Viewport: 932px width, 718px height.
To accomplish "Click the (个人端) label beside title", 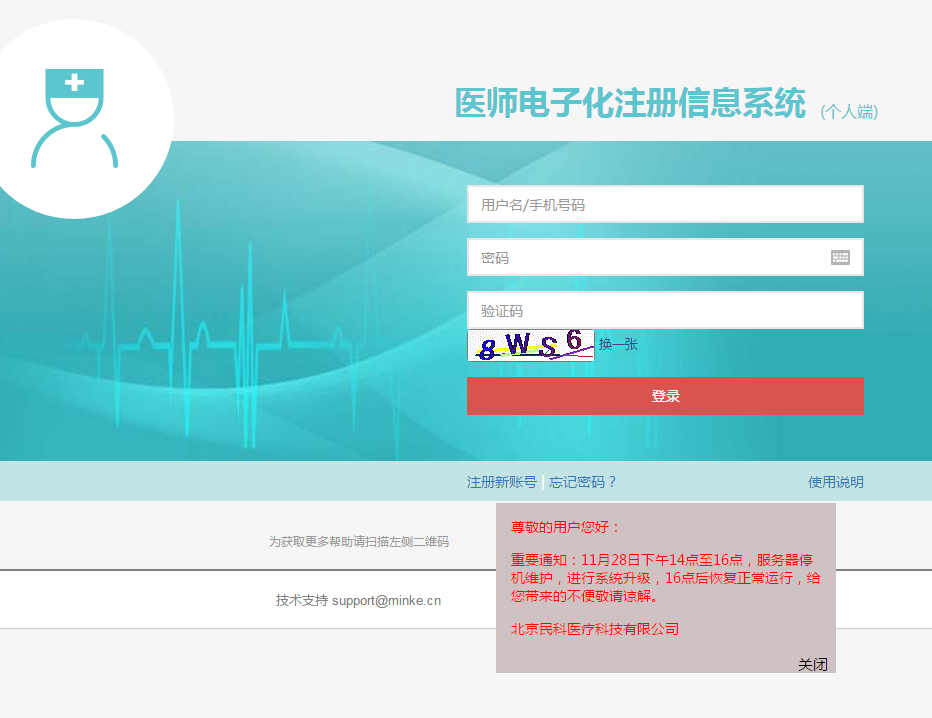I will click(849, 112).
